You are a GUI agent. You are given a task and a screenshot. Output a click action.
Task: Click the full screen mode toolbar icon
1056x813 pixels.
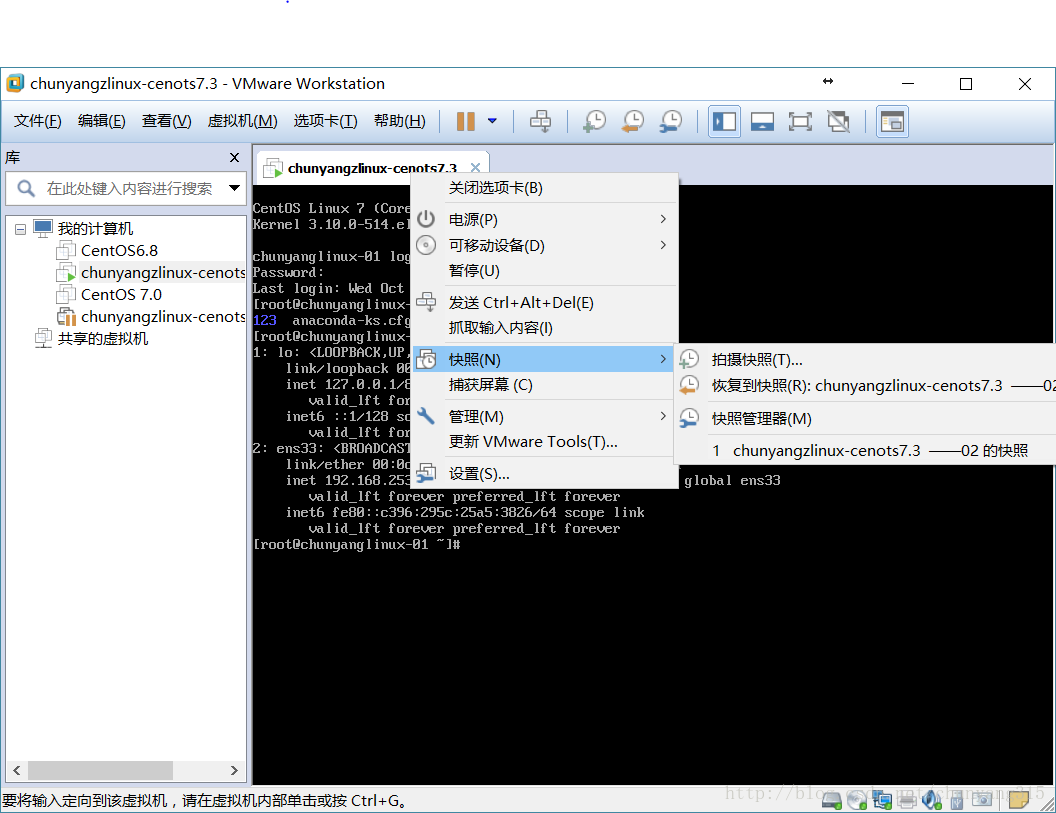(800, 122)
